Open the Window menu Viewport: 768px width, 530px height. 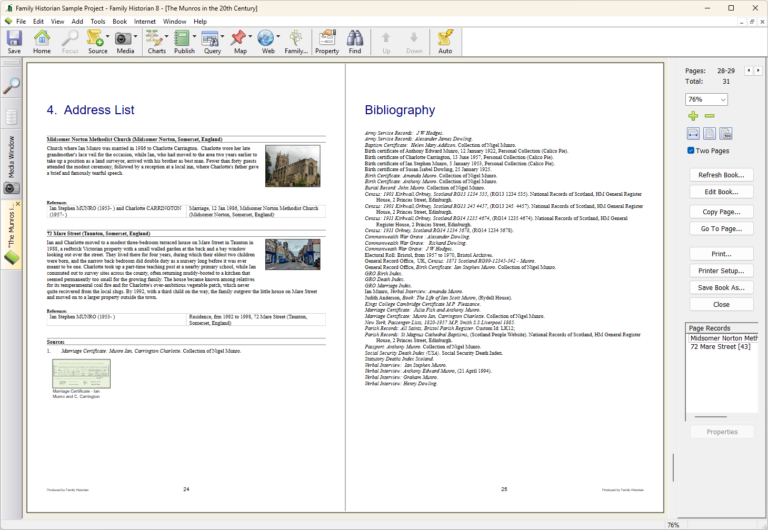(174, 22)
